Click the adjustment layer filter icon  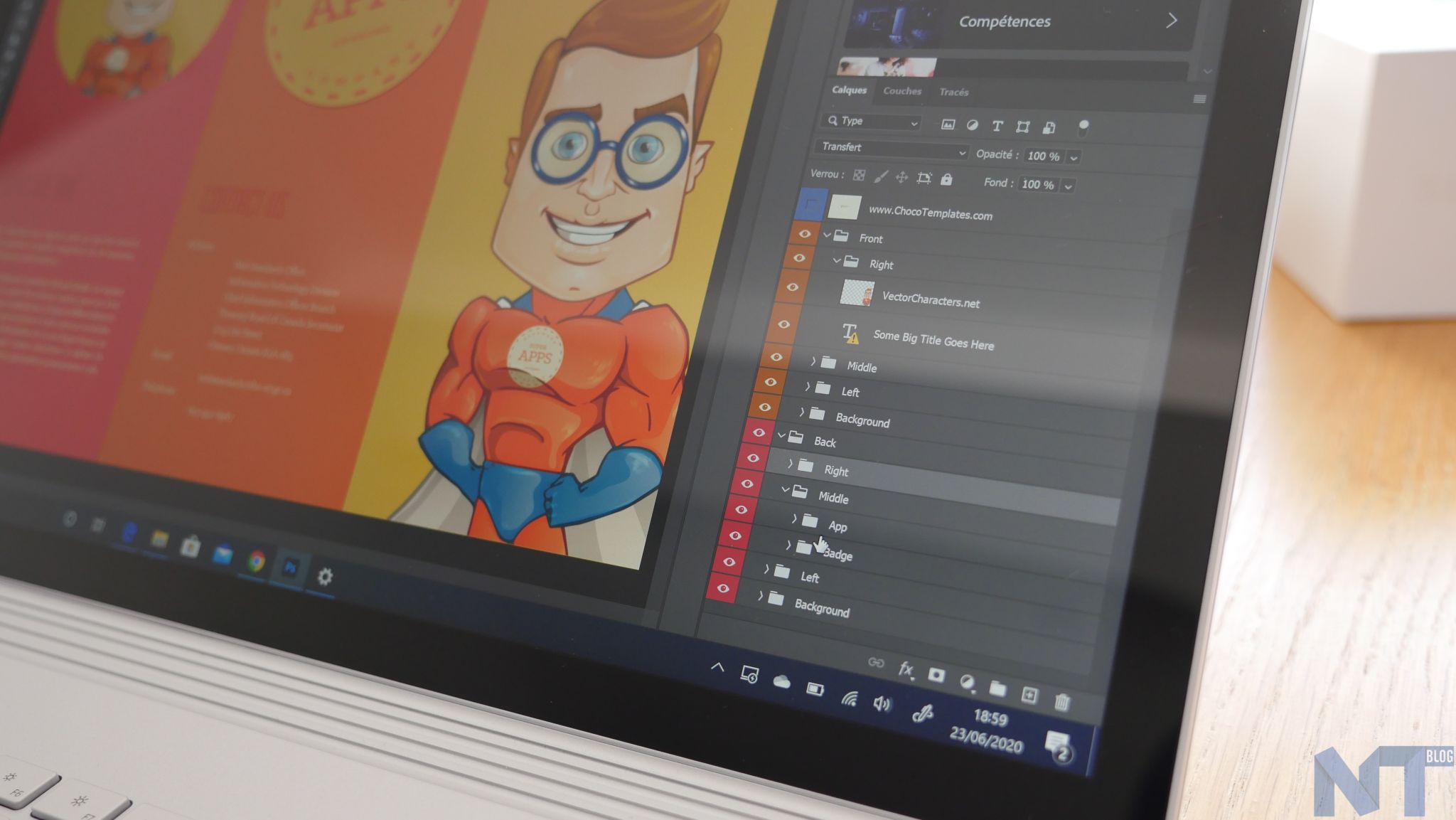972,125
